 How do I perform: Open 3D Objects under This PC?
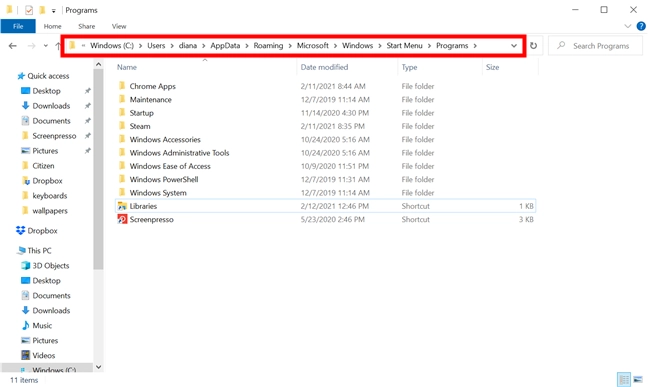(x=50, y=265)
